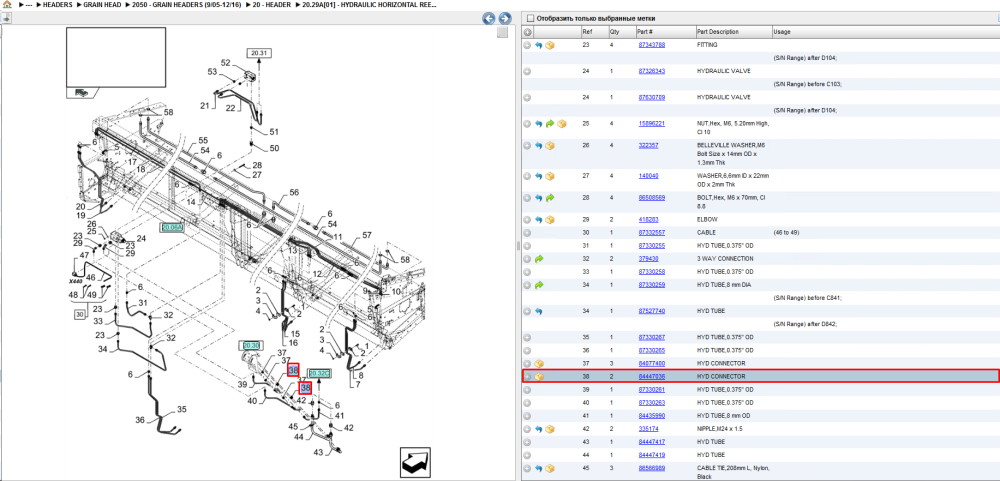Click the small gray square diagram tool

[x=503, y=33]
